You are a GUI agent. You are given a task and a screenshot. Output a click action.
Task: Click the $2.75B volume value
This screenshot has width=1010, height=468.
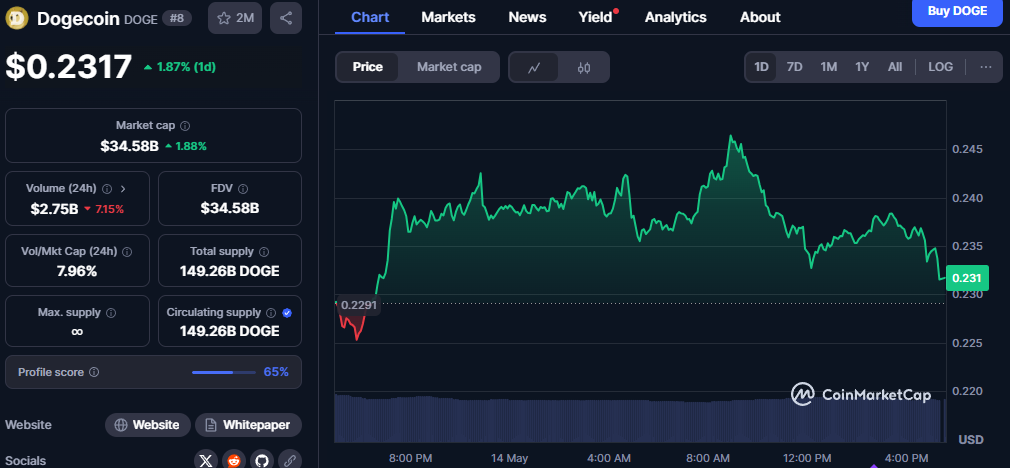pos(55,209)
